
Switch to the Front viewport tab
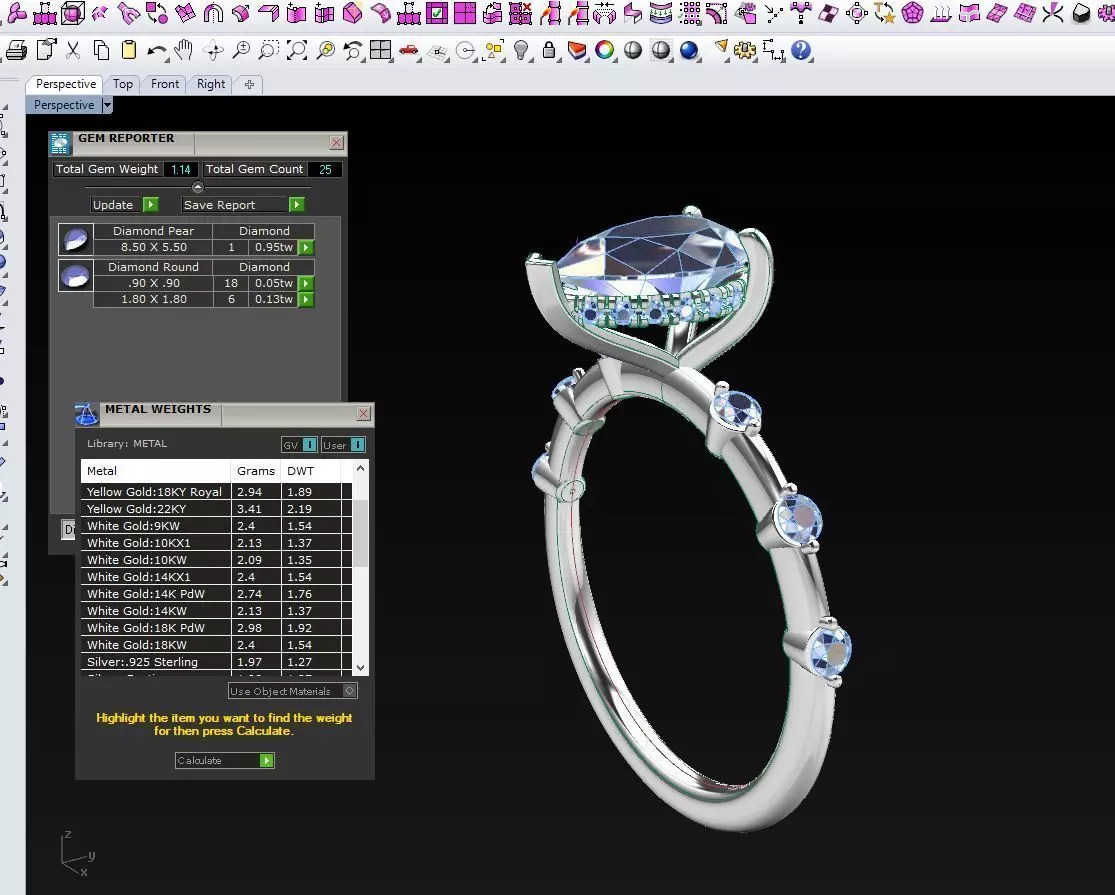pyautogui.click(x=165, y=84)
